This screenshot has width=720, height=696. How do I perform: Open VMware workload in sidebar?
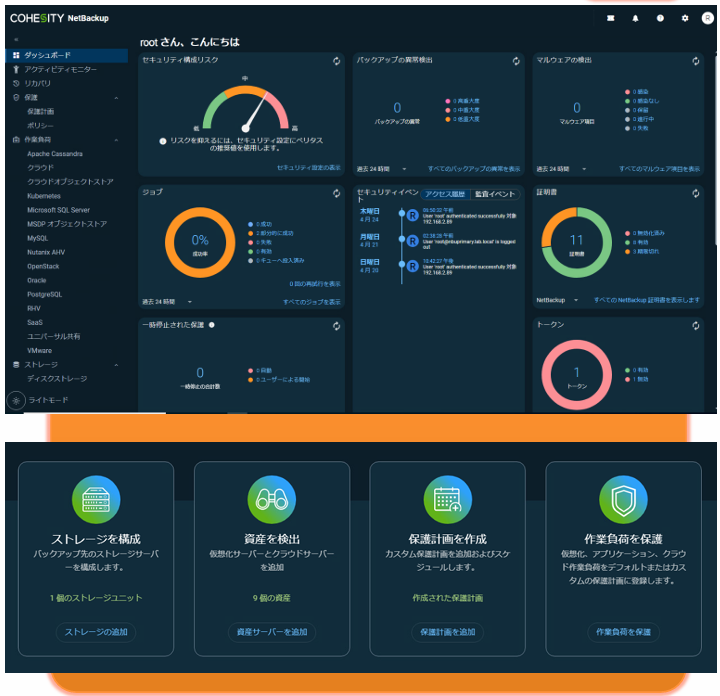(39, 351)
